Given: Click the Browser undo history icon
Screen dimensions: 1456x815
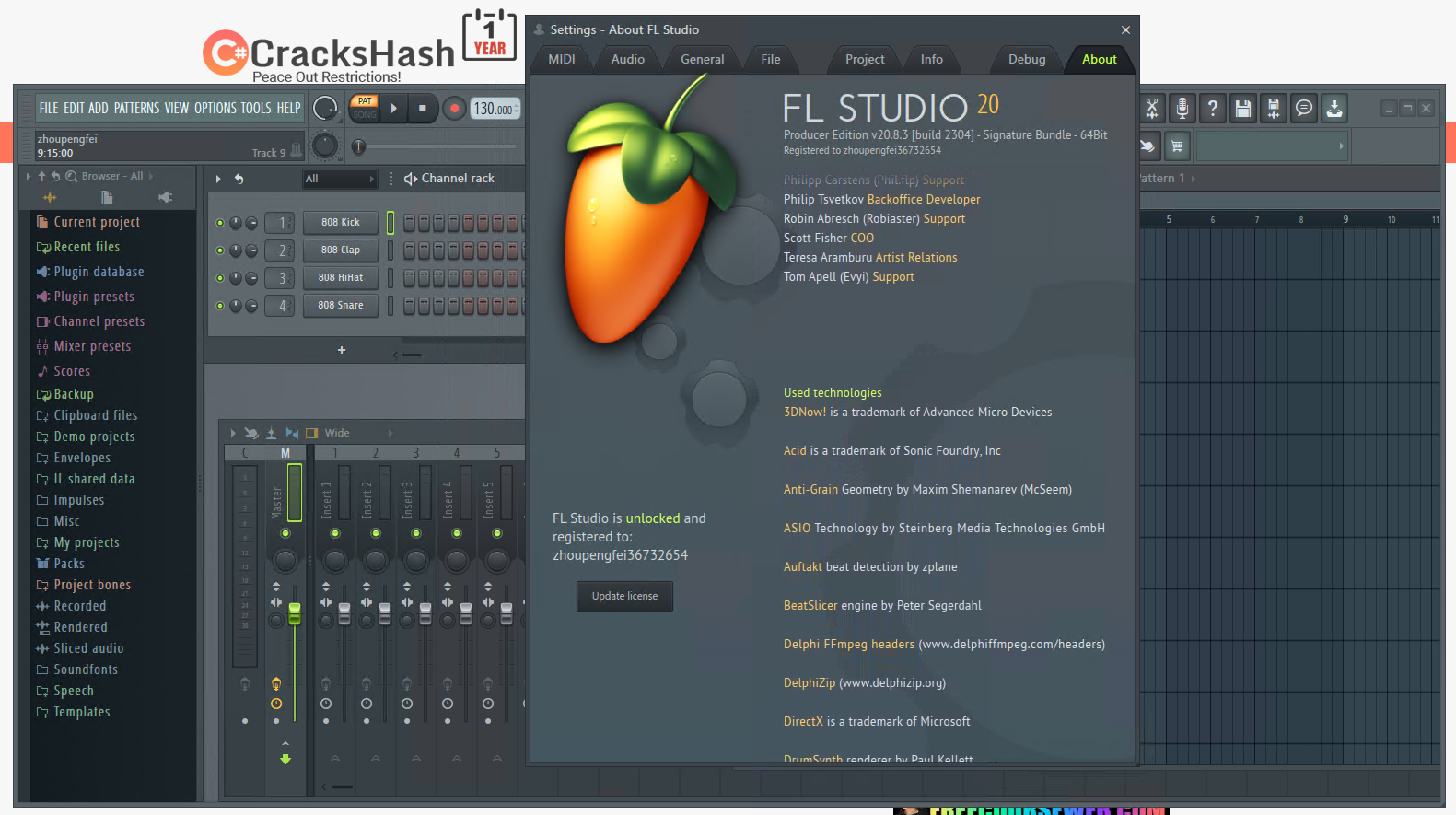Looking at the screenshot, I should 55,176.
